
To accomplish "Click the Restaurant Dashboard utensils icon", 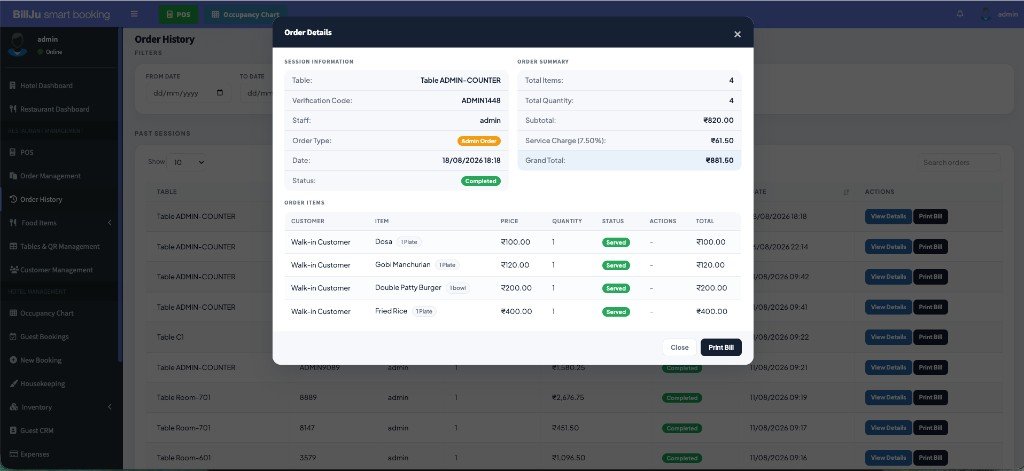I will click(x=14, y=109).
